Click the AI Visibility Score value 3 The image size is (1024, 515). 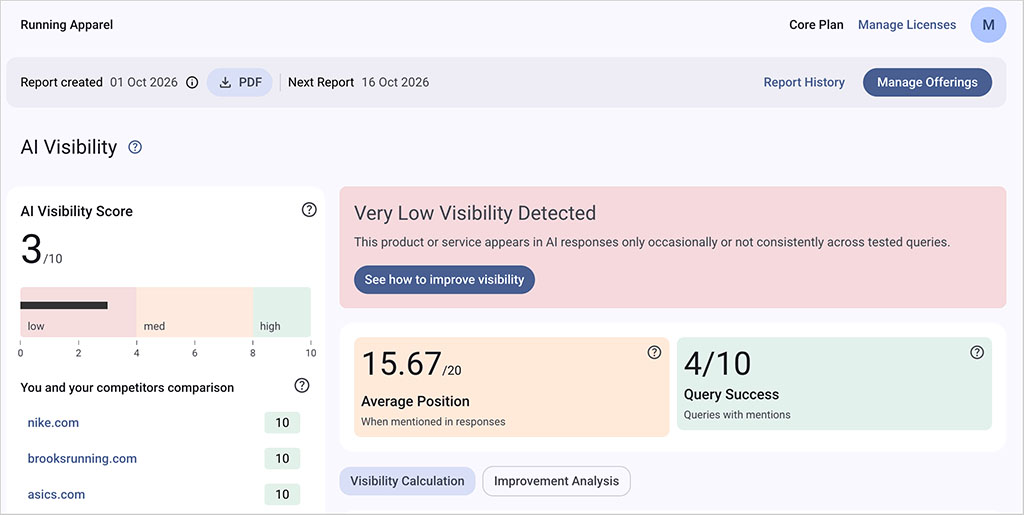31,249
